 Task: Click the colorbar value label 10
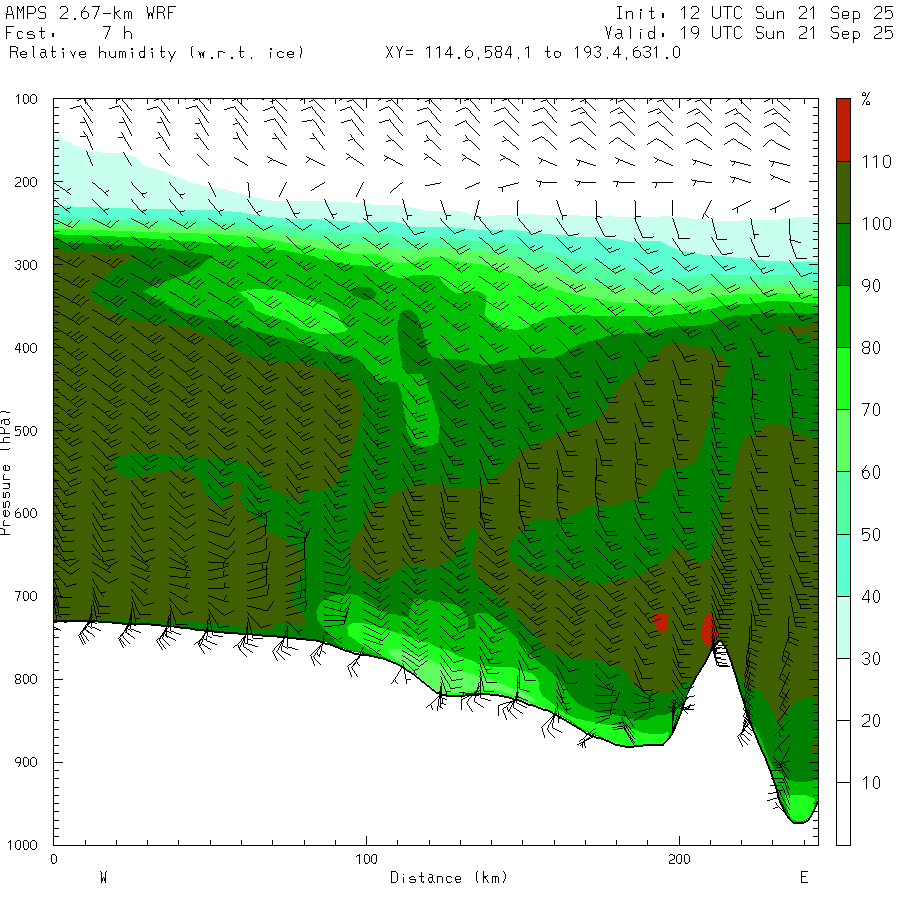click(871, 783)
